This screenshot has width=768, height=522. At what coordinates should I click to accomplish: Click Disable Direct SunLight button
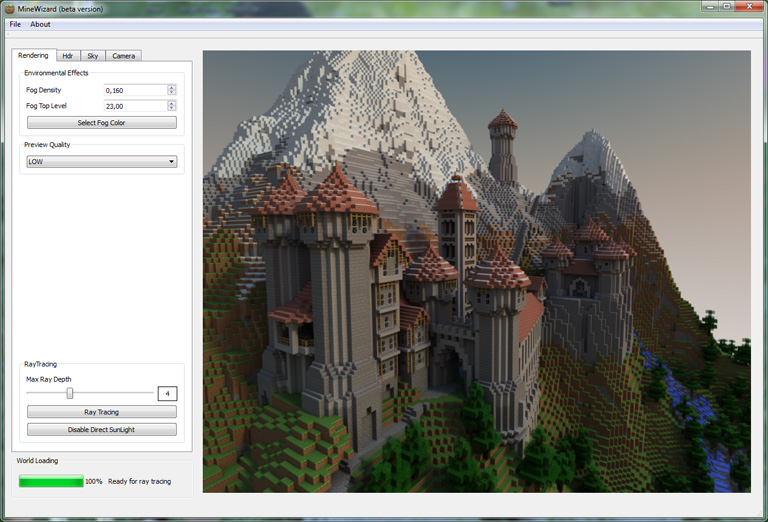click(x=102, y=429)
